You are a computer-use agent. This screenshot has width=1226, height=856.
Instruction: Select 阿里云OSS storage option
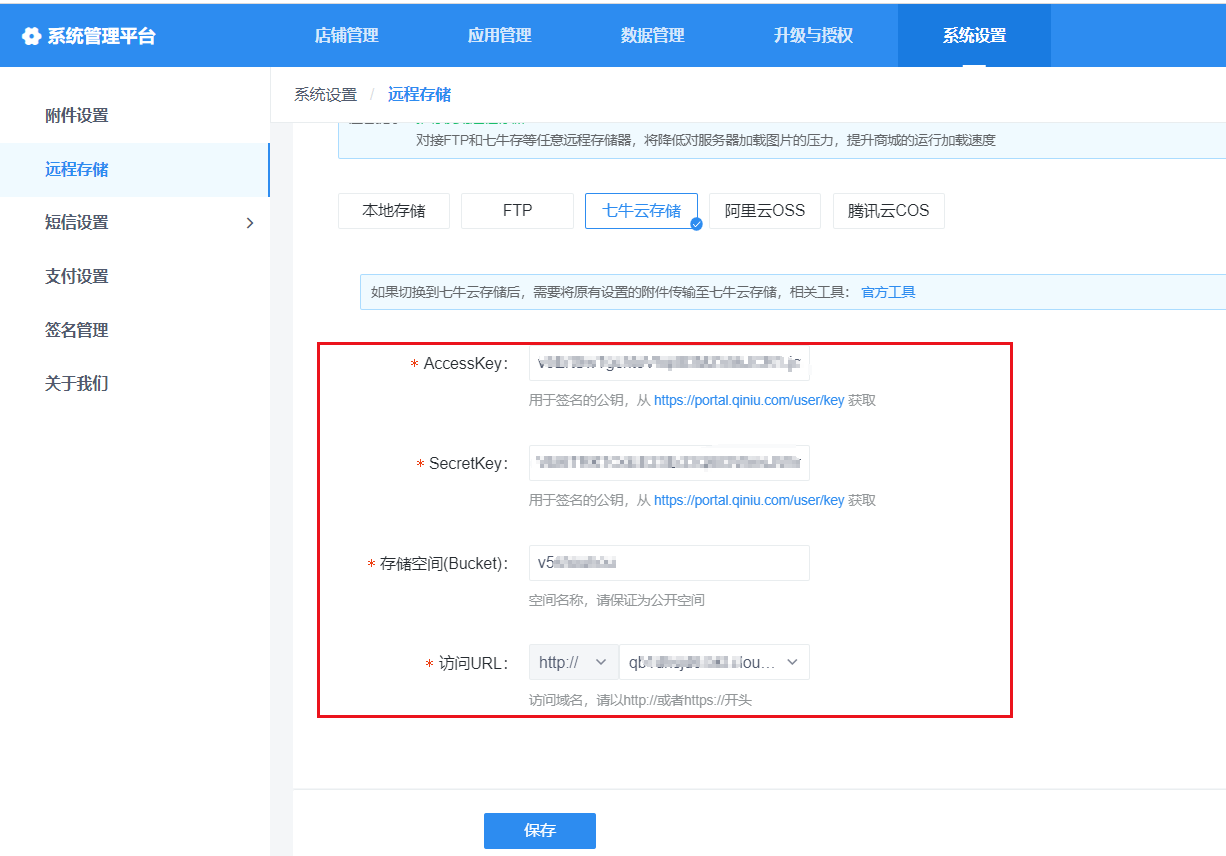tap(764, 211)
